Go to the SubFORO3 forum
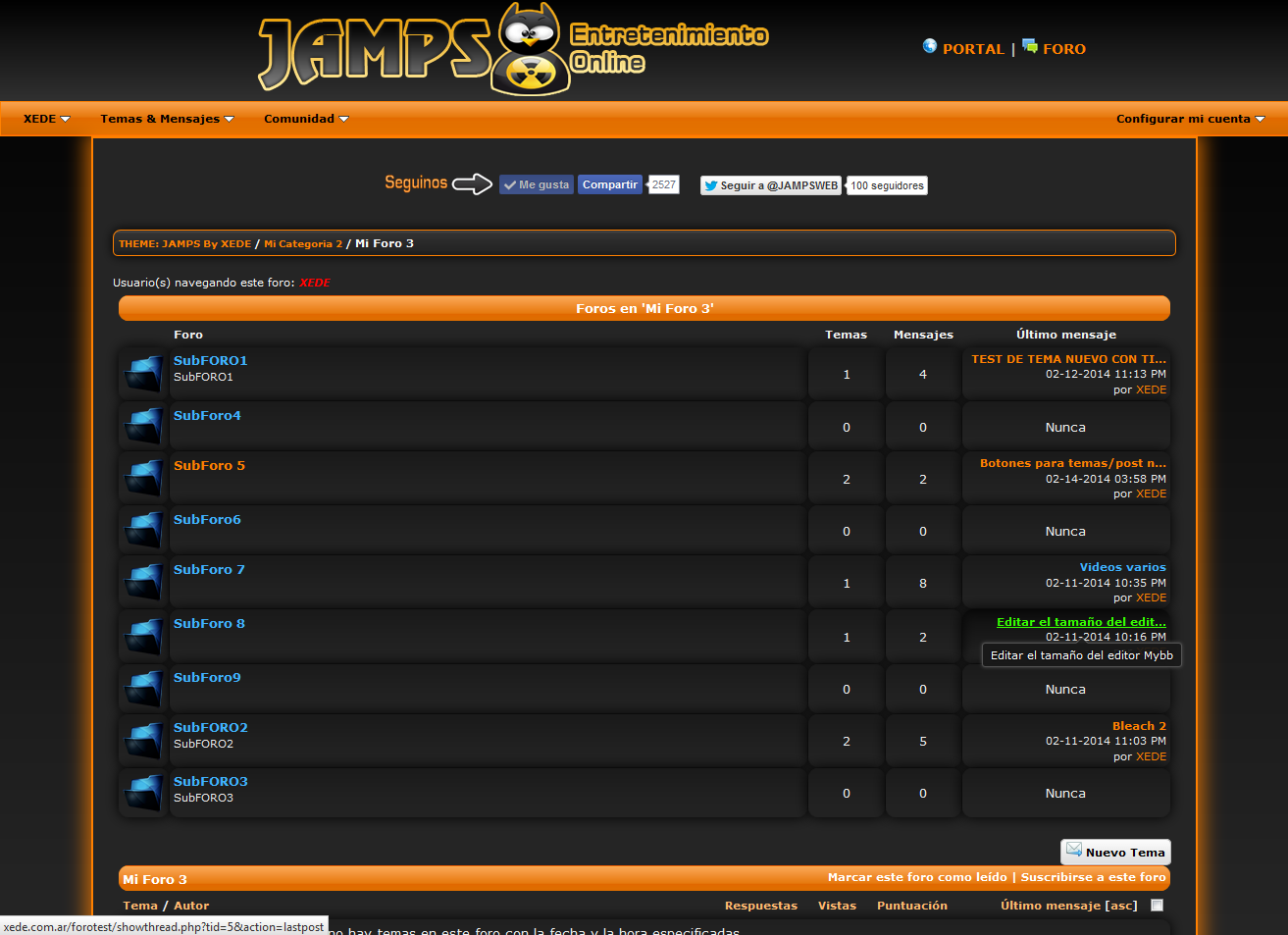1288x935 pixels. 211,781
